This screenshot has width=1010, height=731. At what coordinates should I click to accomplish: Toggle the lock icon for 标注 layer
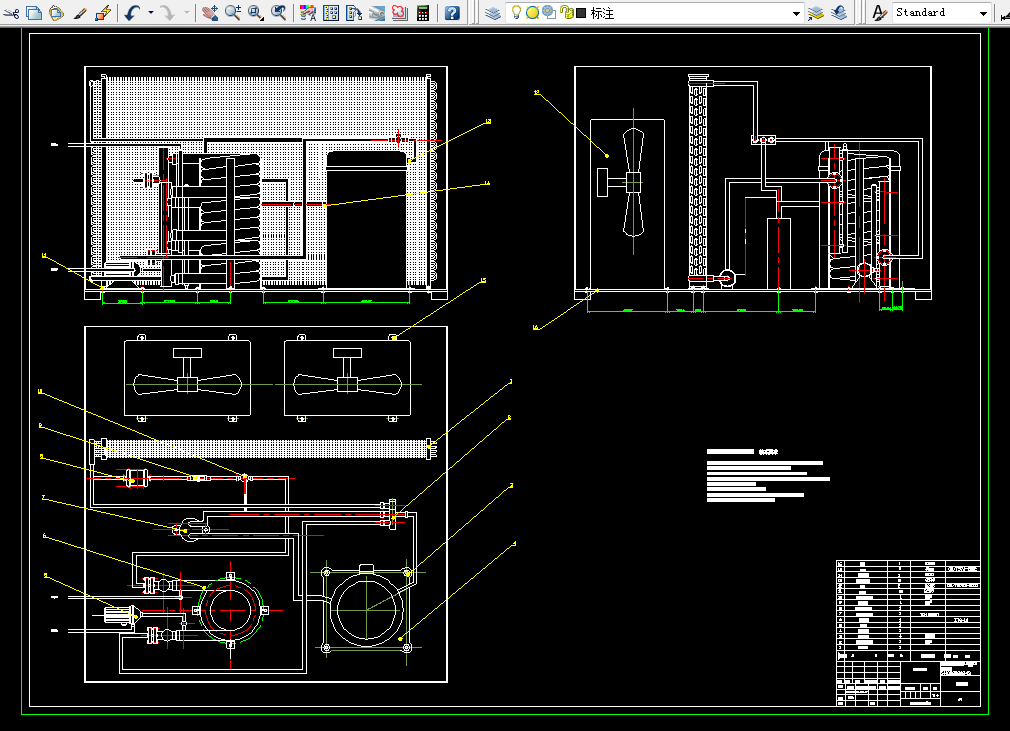(566, 12)
